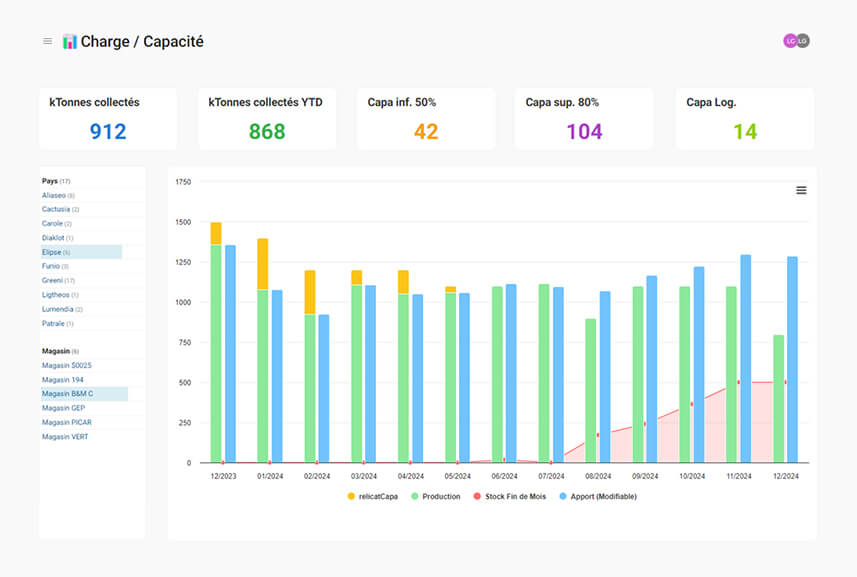Click the yellow relicatCapa bar for 01/2024

tap(263, 264)
